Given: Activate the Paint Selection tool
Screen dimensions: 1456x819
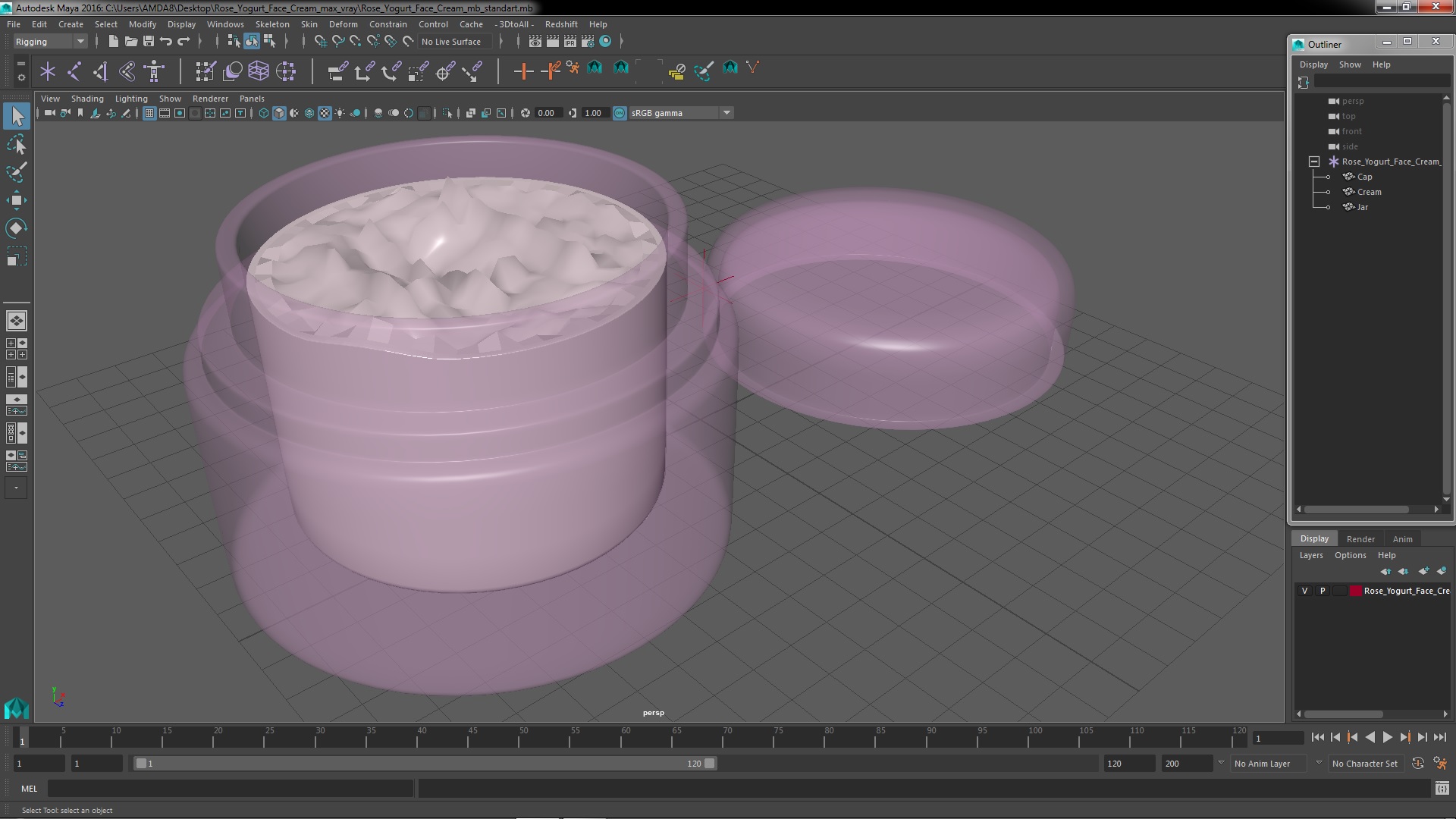Looking at the screenshot, I should (17, 172).
